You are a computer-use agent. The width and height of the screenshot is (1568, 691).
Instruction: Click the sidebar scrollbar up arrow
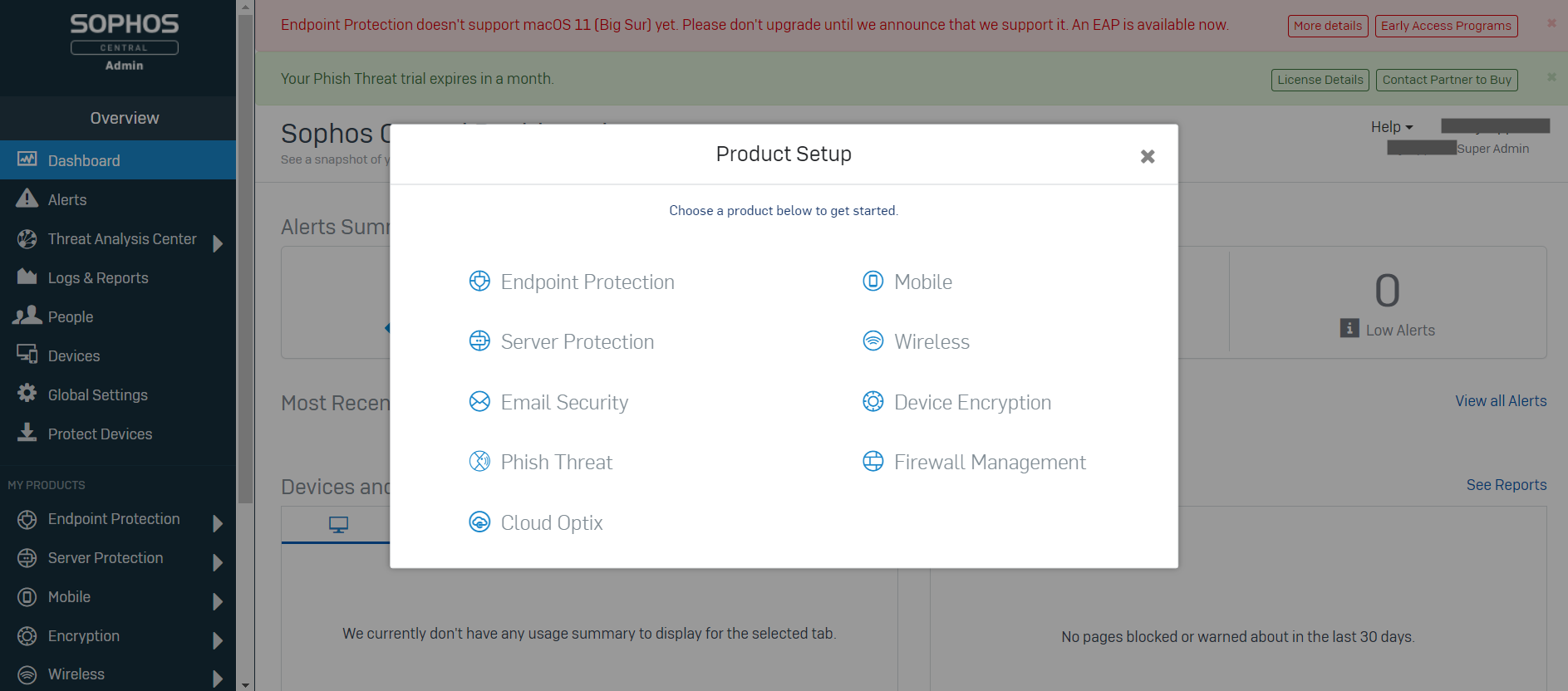245,7
